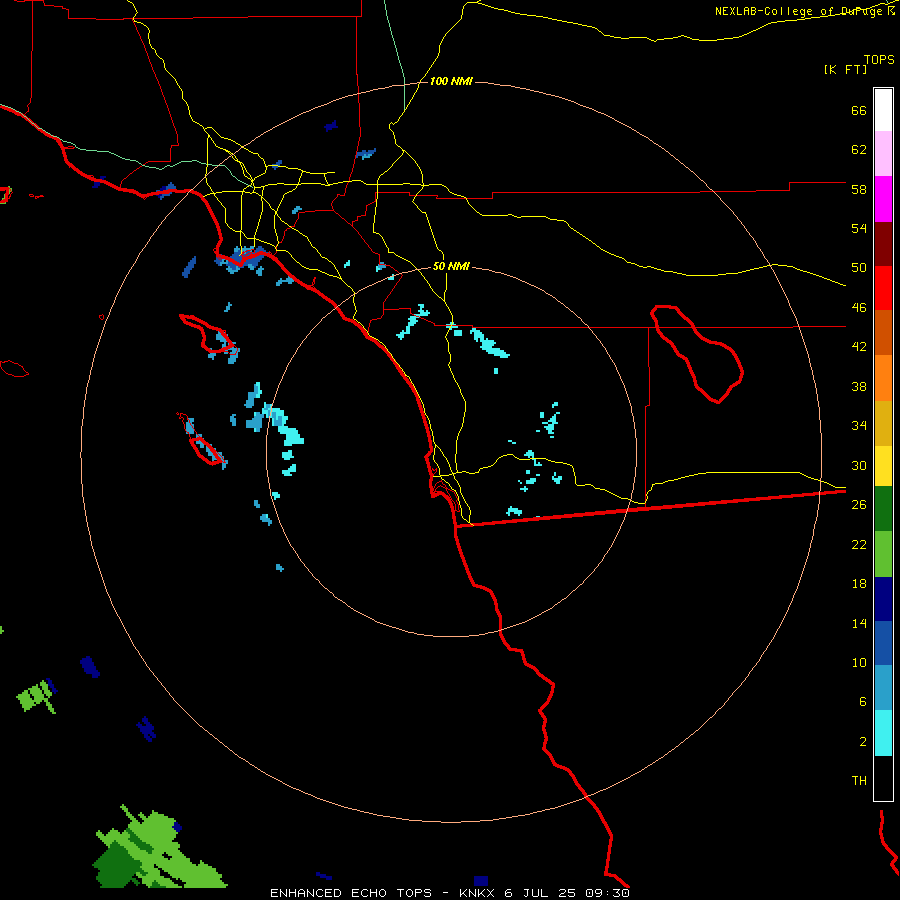Click the legend value 62
900x900 pixels.
coord(859,150)
